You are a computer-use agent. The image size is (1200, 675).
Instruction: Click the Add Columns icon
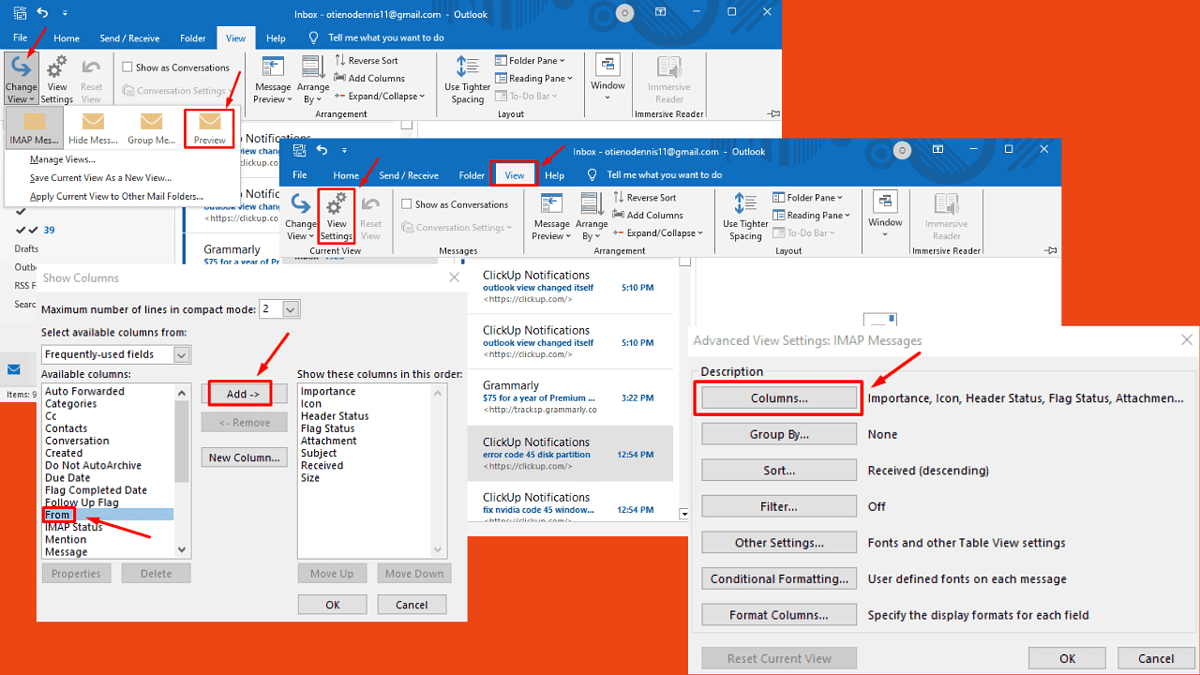[648, 214]
